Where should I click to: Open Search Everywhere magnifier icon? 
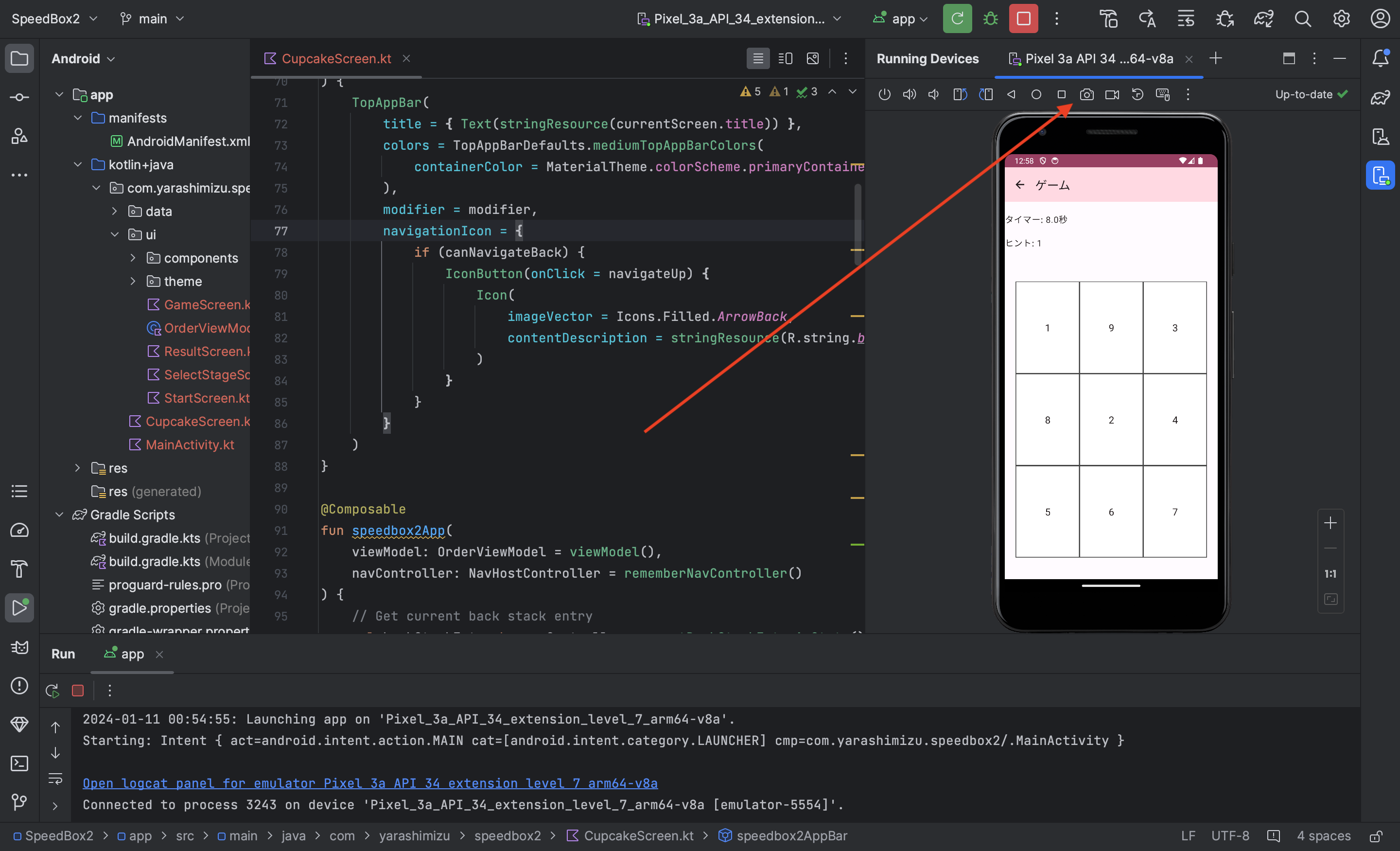coord(1302,19)
